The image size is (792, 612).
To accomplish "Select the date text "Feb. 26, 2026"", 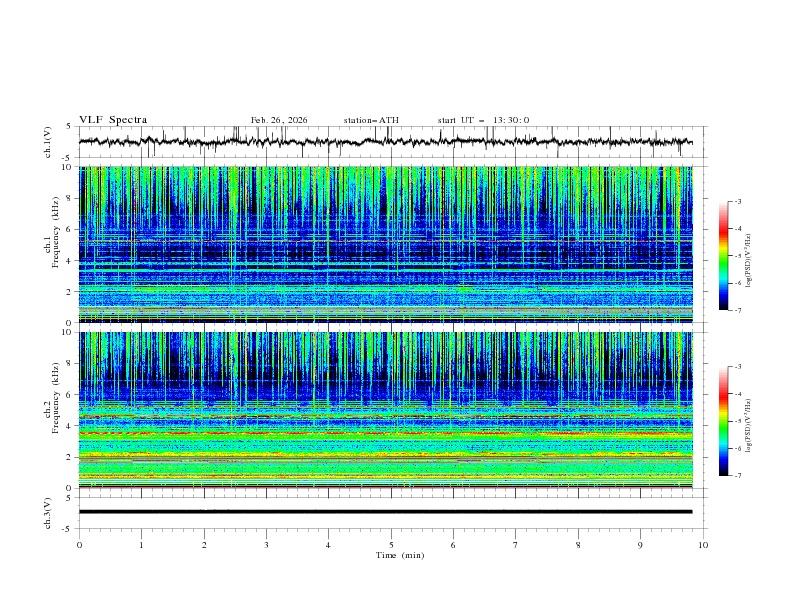I will tap(279, 120).
